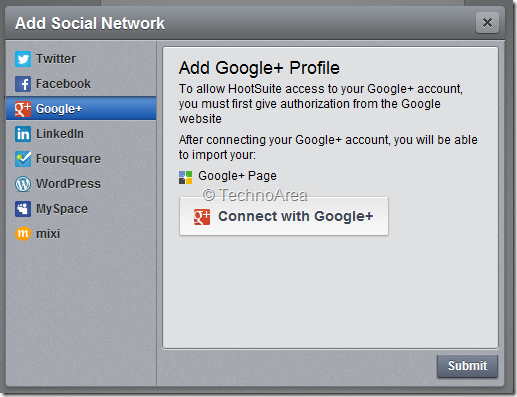Click the Add Social Network title
This screenshot has height=397, width=517.
90,23
